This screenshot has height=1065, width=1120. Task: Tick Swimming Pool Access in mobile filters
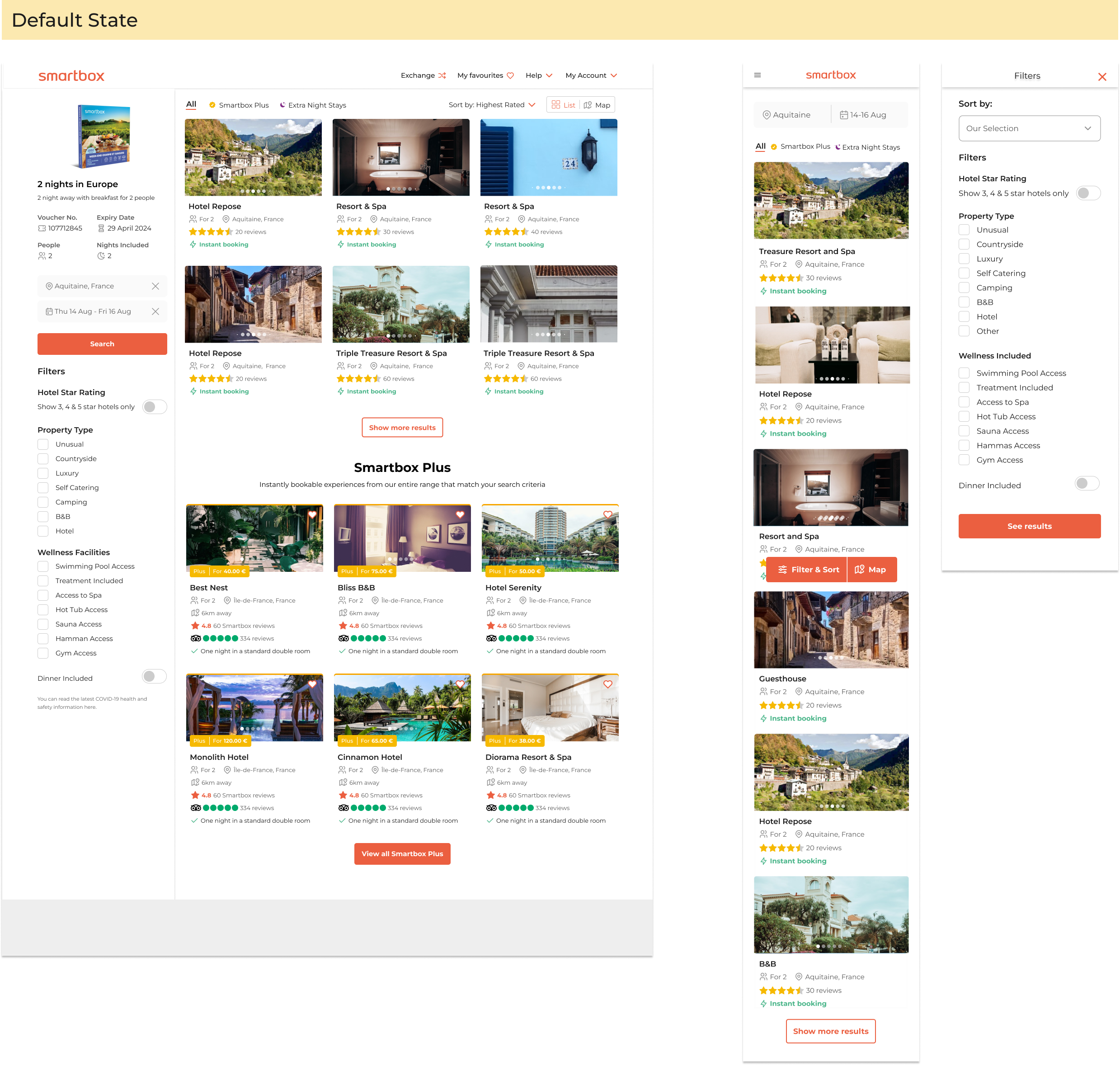pyautogui.click(x=964, y=373)
